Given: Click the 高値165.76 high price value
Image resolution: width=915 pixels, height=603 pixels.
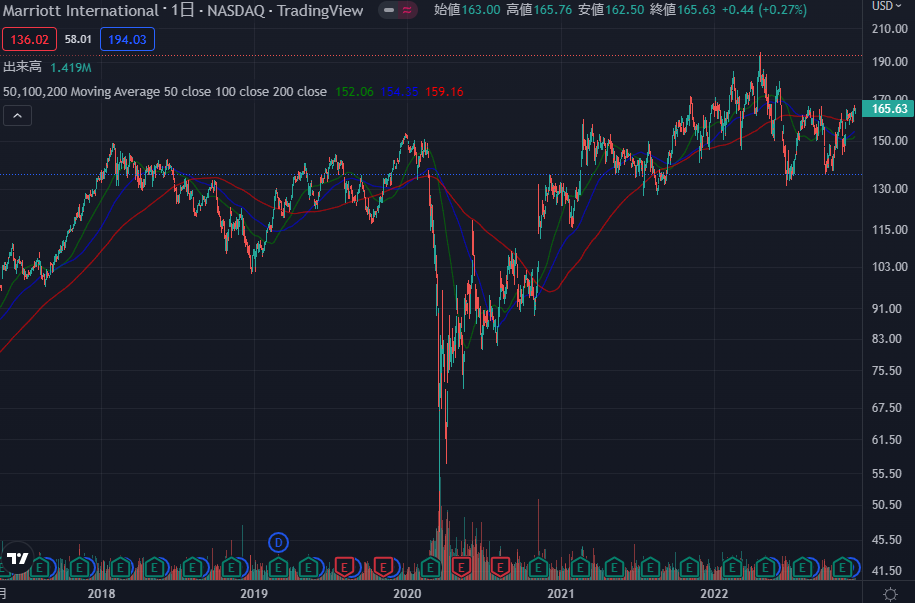Looking at the screenshot, I should coord(539,10).
